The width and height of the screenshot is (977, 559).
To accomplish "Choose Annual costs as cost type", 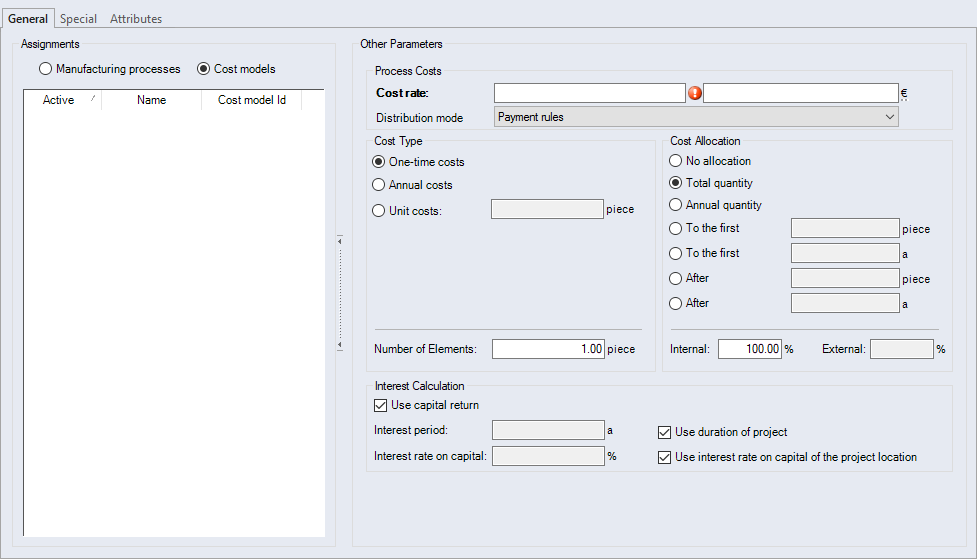I will coord(378,185).
